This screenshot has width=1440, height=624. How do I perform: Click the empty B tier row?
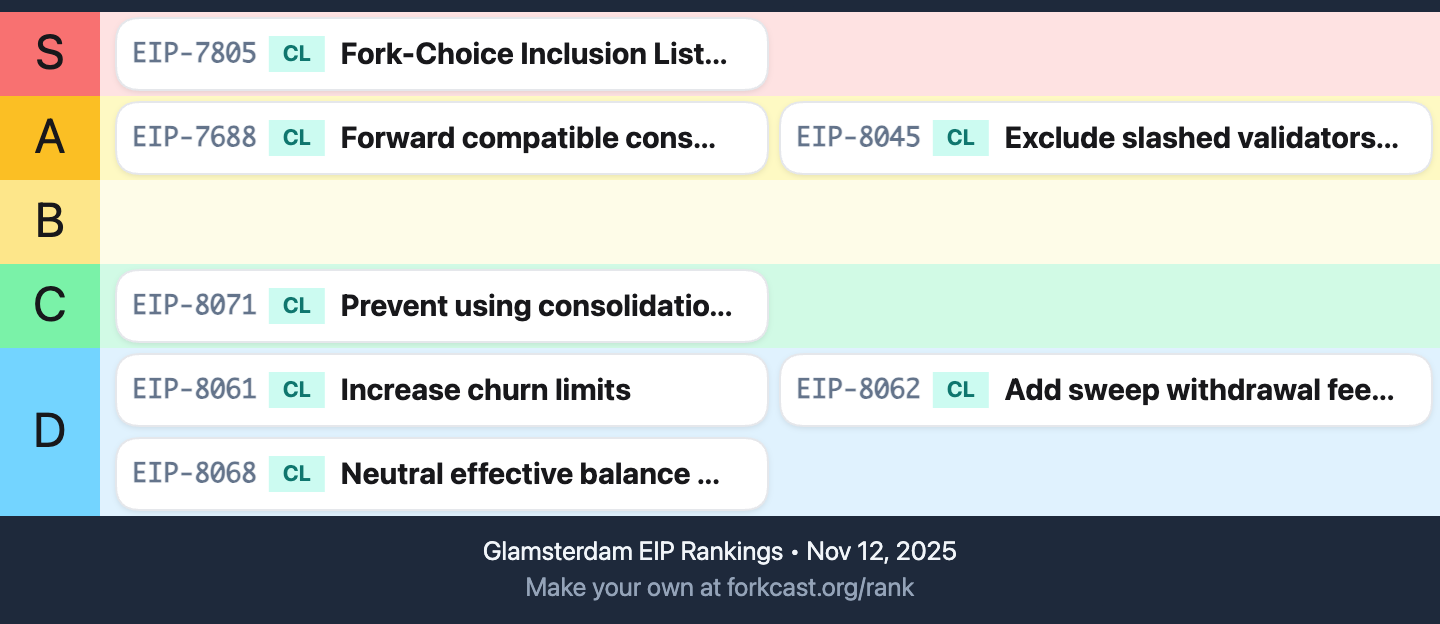tap(769, 222)
